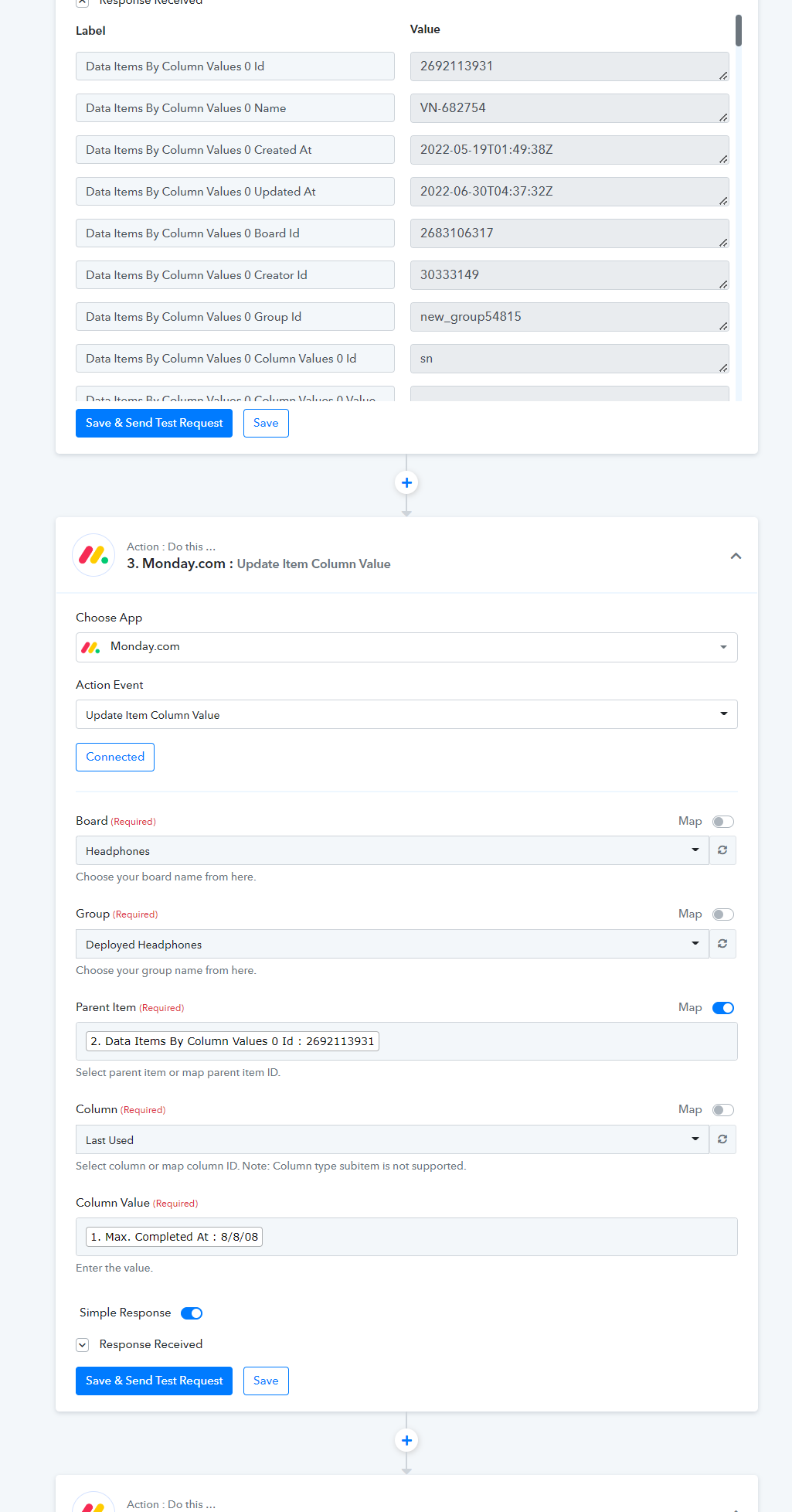Screen dimensions: 792x1512
Task: Click the value field 30333149
Action: (569, 275)
